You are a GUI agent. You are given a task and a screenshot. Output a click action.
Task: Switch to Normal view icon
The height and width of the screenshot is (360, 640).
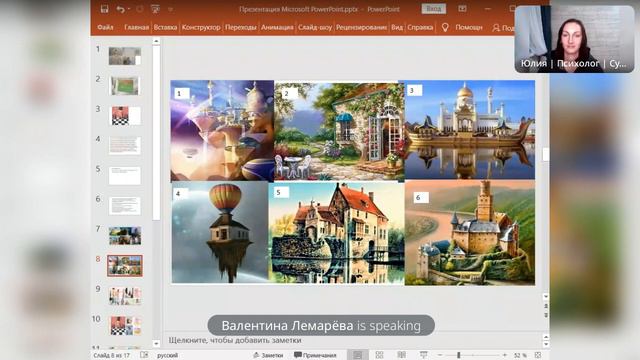[x=358, y=355]
